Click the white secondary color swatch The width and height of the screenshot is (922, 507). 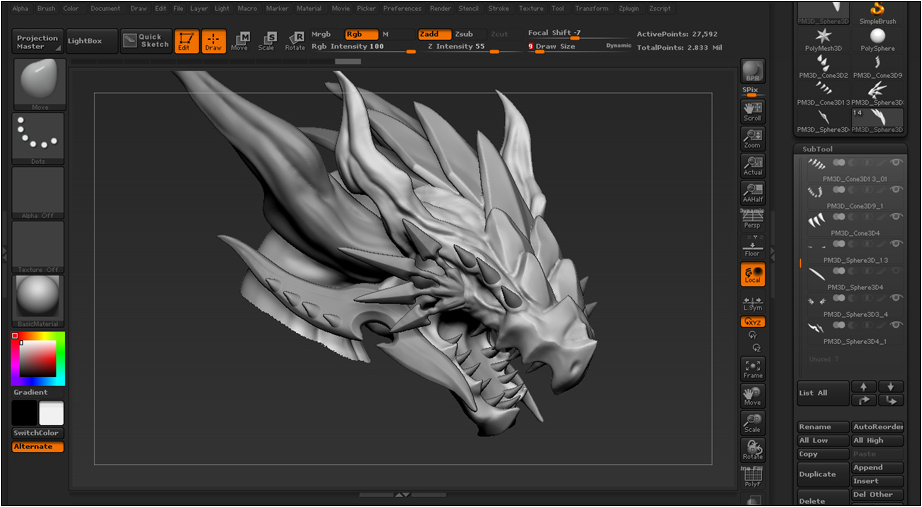click(51, 413)
